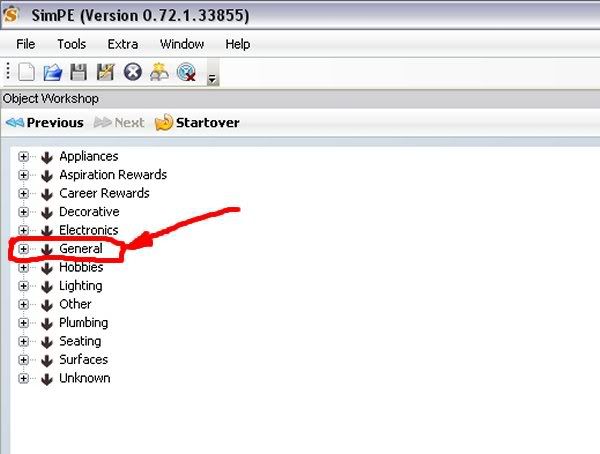Open the Help menu

pos(238,44)
